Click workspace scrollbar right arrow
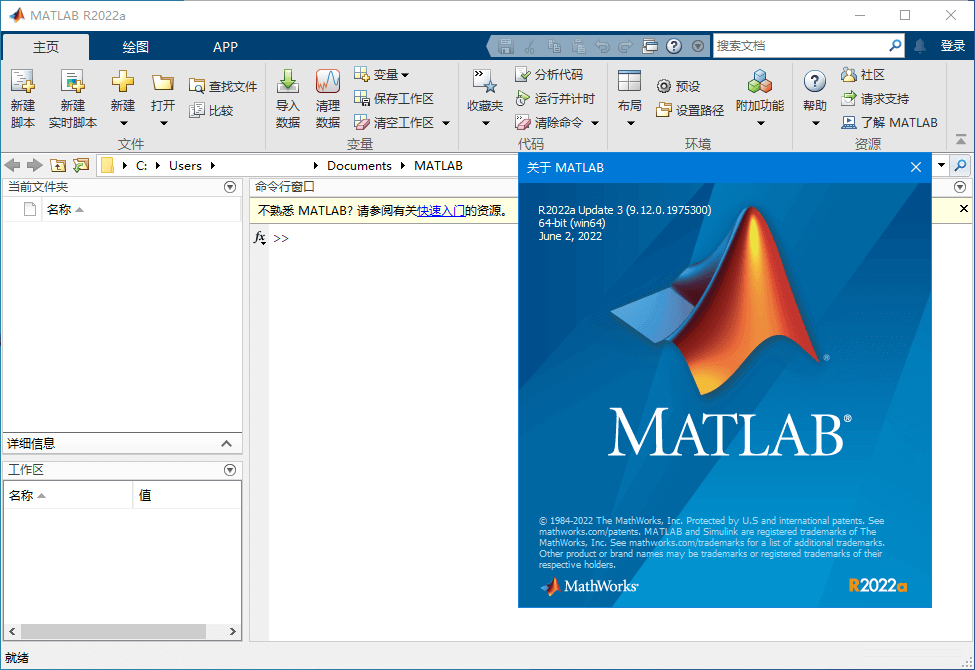 pos(233,631)
